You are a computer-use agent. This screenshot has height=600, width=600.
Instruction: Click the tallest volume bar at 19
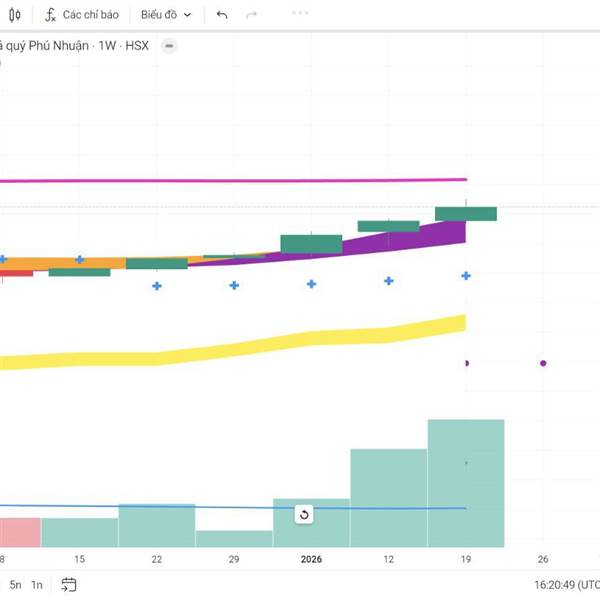pos(466,483)
